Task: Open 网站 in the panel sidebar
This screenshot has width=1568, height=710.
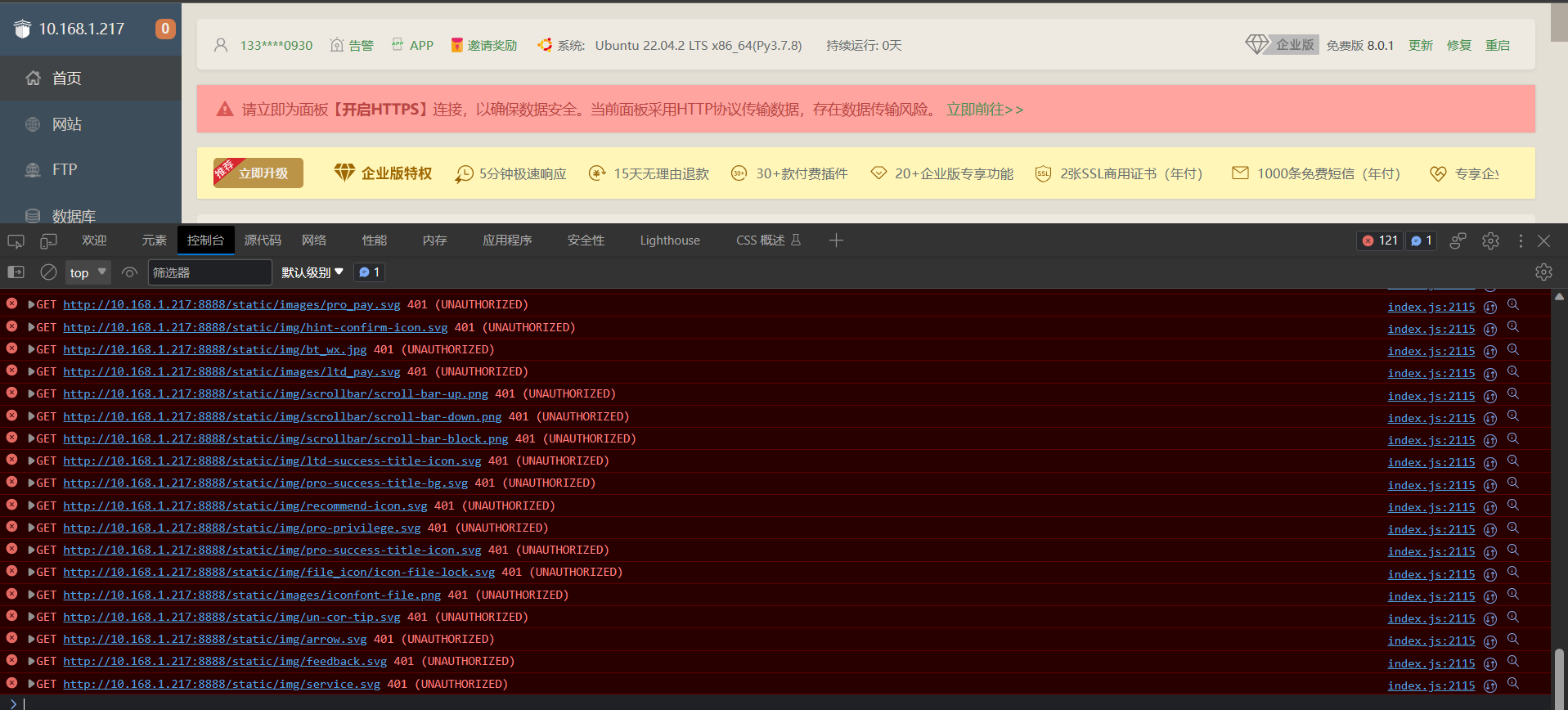Action: point(91,124)
